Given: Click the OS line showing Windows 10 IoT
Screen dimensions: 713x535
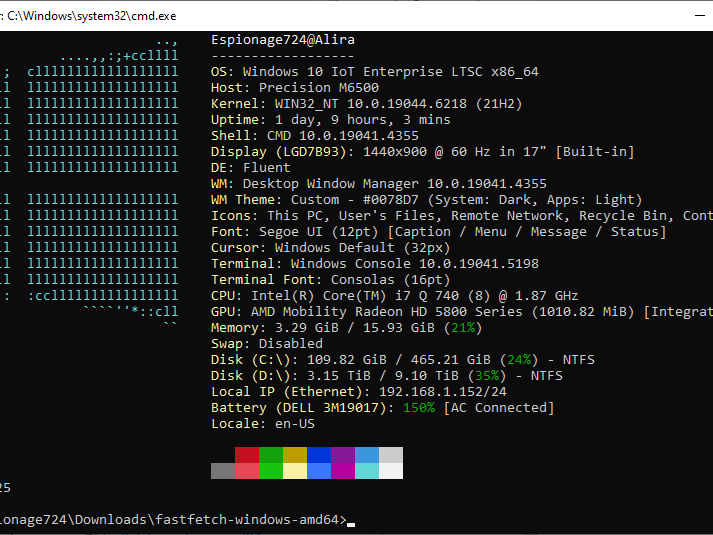Looking at the screenshot, I should 375,71.
